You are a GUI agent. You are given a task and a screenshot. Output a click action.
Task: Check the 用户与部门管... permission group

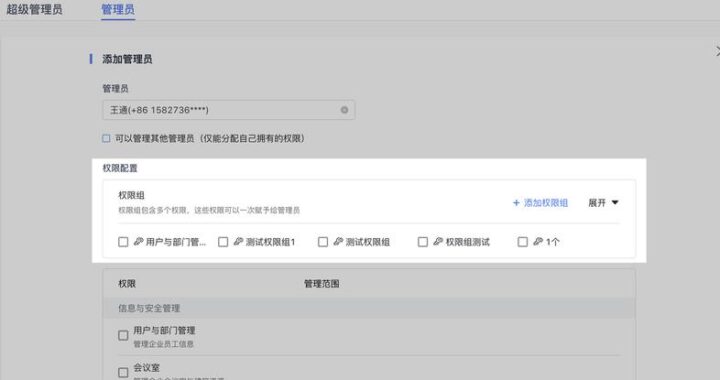(123, 242)
